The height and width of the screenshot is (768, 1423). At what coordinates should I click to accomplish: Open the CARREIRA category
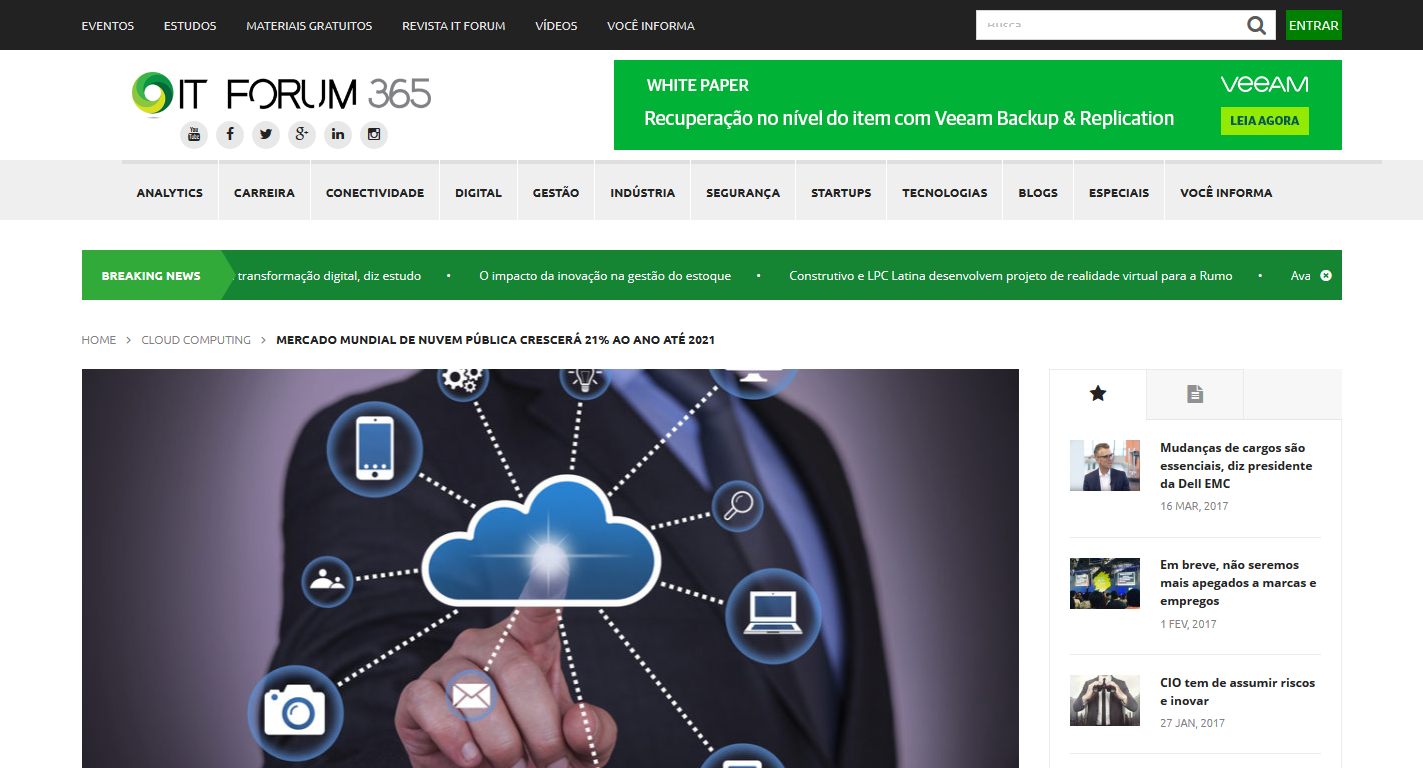pos(264,193)
